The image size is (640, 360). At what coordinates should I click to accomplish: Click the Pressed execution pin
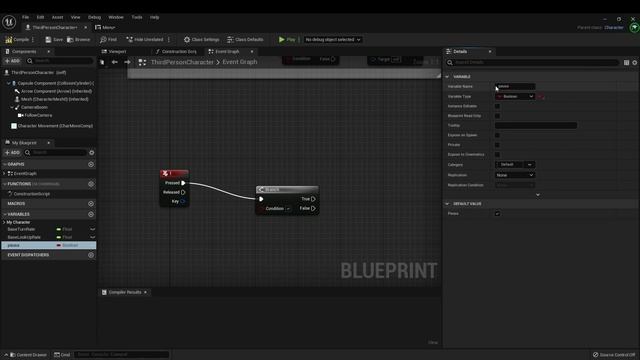[183, 183]
